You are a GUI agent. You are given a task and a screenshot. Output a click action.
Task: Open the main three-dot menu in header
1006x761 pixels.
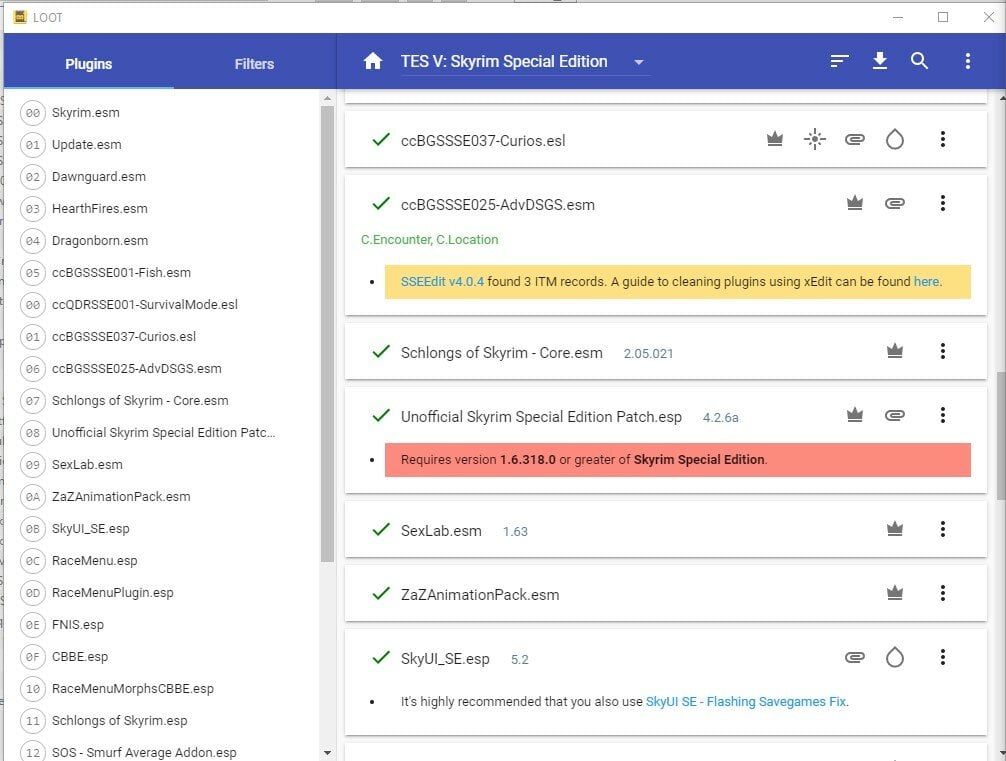[x=968, y=61]
